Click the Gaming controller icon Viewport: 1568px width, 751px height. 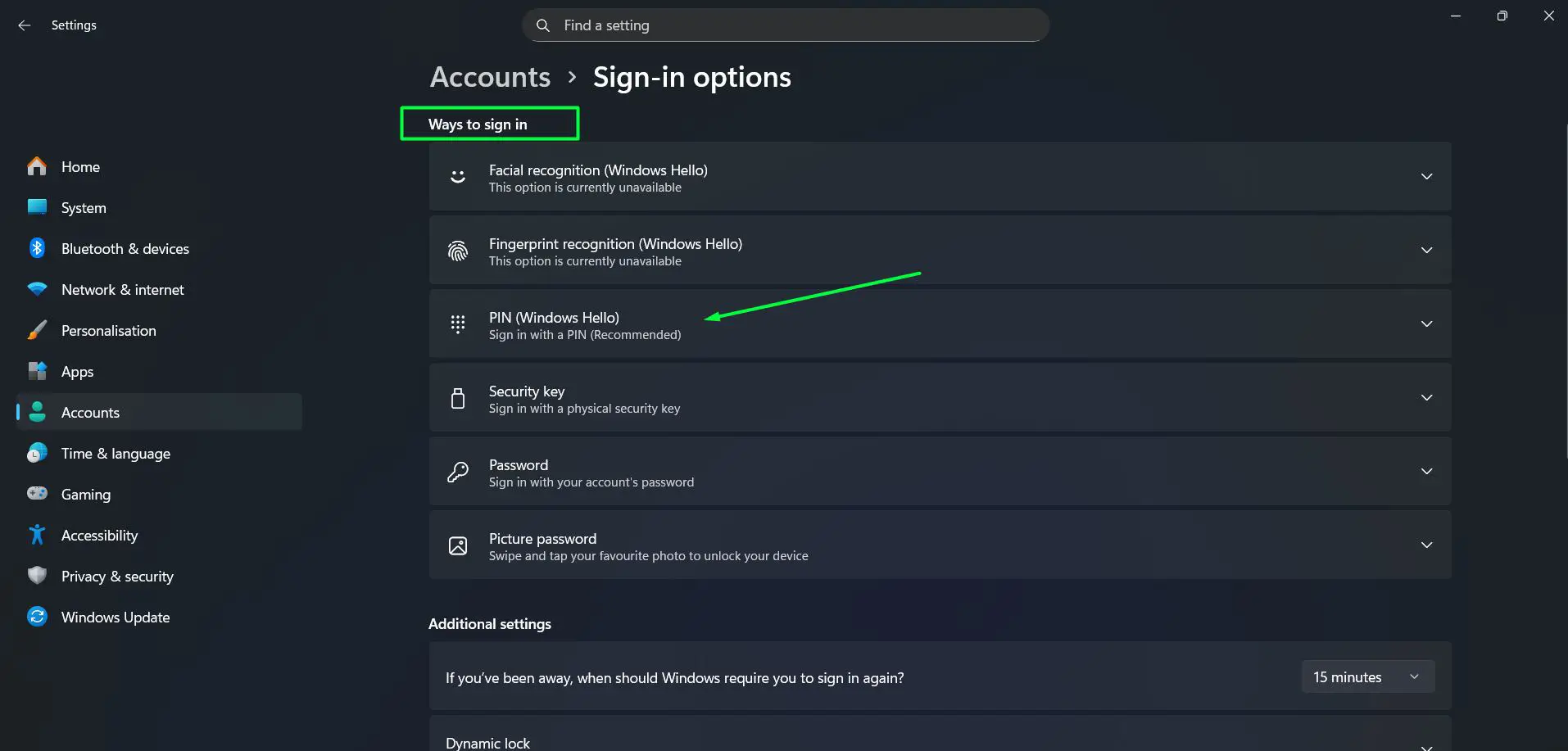(37, 494)
